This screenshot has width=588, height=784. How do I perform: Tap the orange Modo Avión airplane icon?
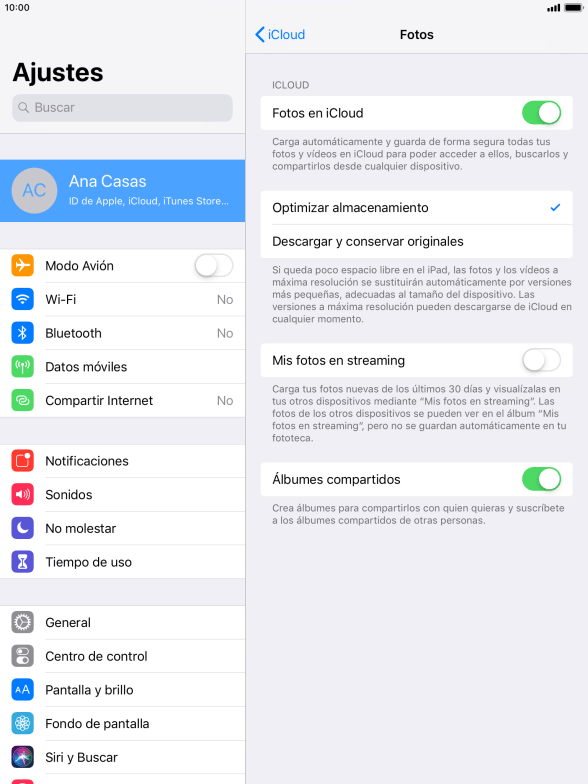point(22,266)
